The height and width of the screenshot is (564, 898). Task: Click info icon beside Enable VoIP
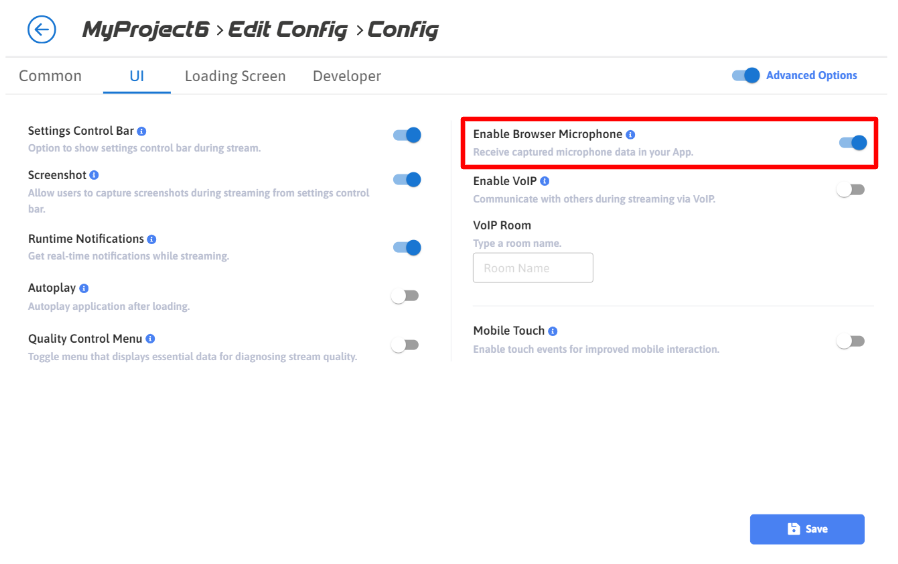point(545,181)
